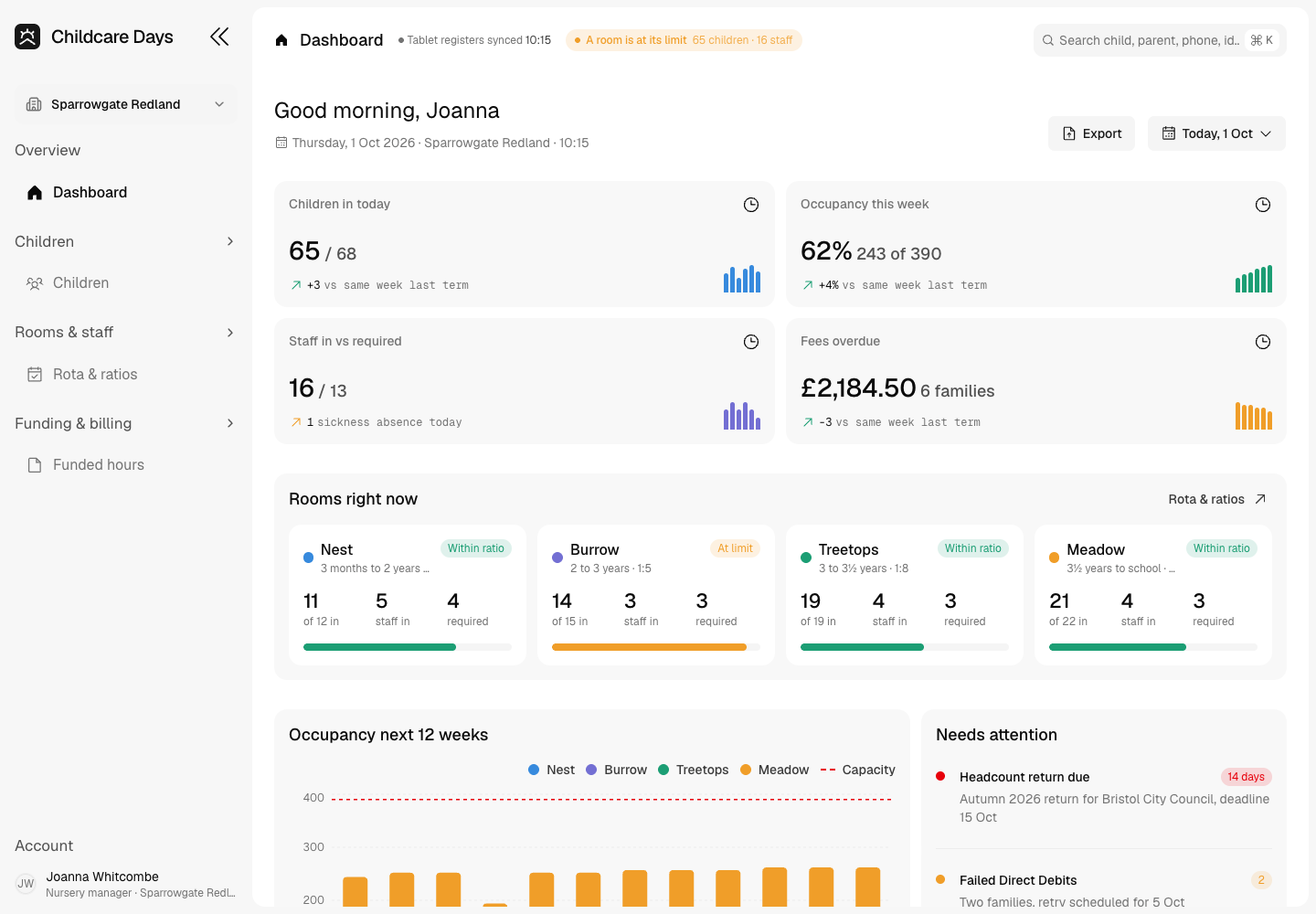Open the Burrow room card
The image size is (1316, 914).
pyautogui.click(x=656, y=595)
